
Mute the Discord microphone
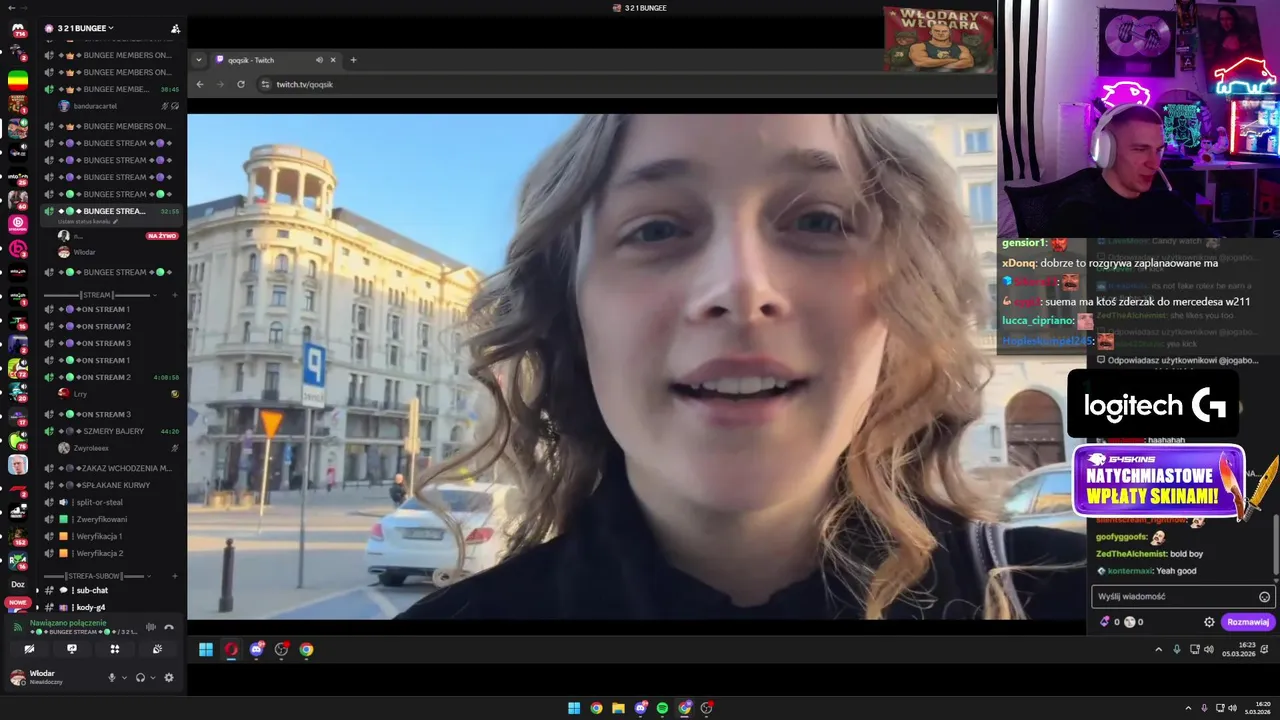point(112,677)
